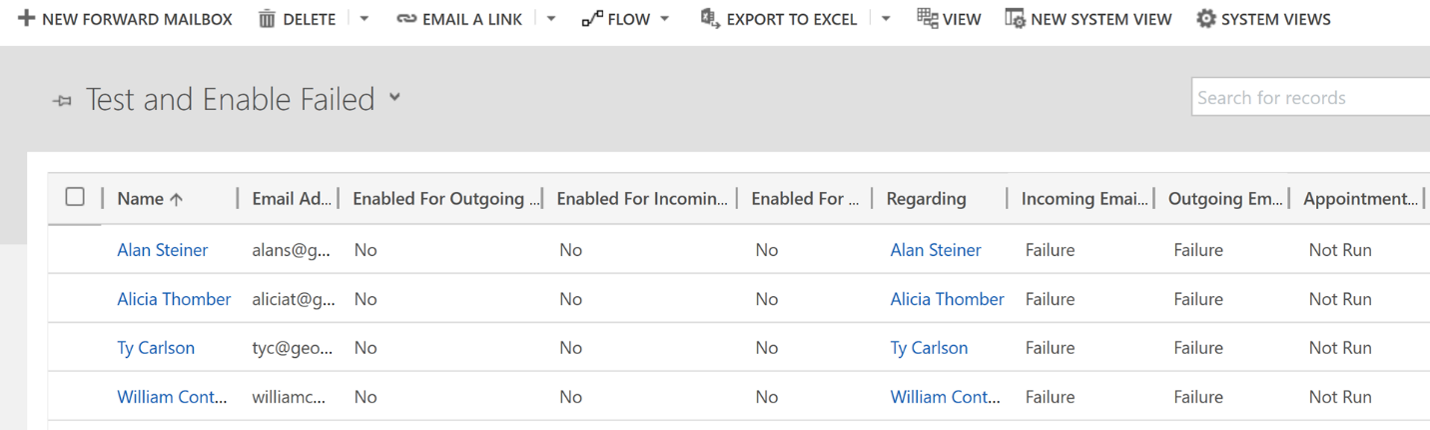Open the Alan Steiner mailbox in the Name column
1430x430 pixels.
click(162, 250)
